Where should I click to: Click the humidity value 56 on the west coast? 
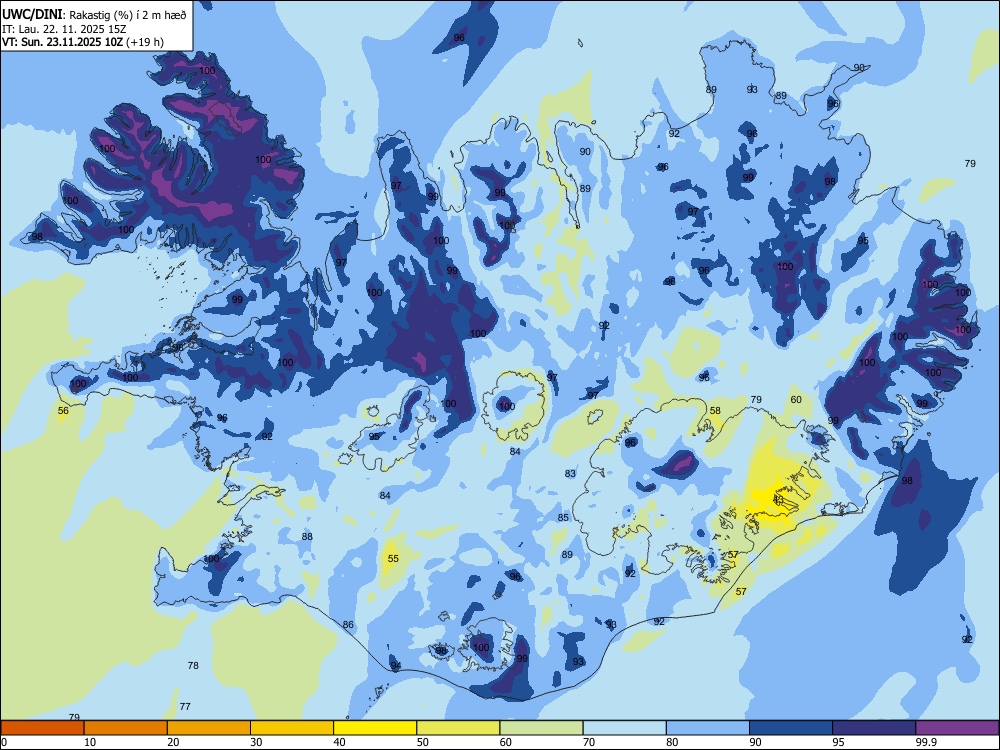click(x=63, y=411)
